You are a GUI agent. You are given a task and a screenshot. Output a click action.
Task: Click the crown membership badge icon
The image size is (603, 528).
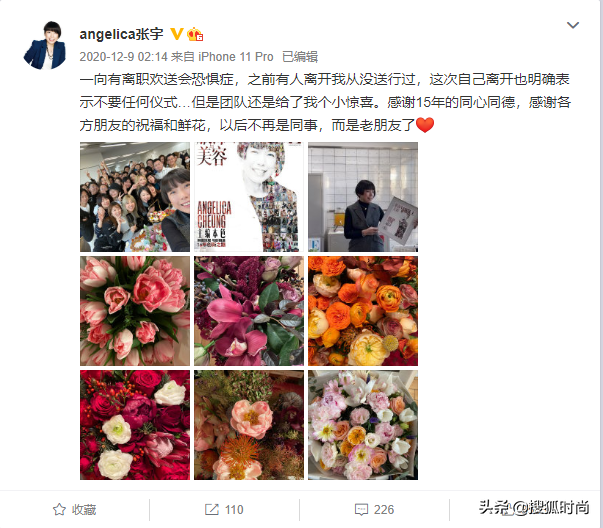195,35
